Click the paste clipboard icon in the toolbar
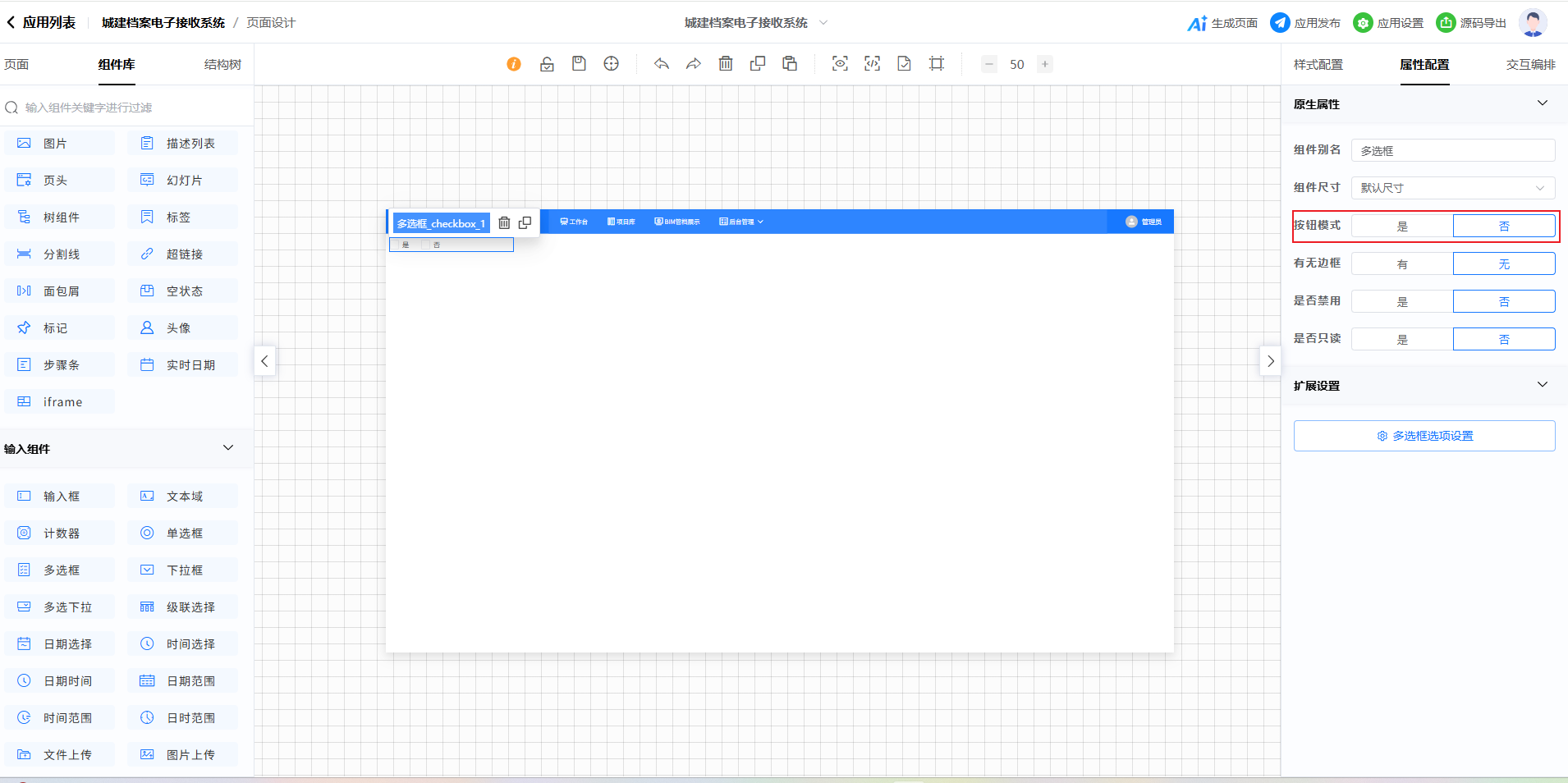 pos(790,64)
